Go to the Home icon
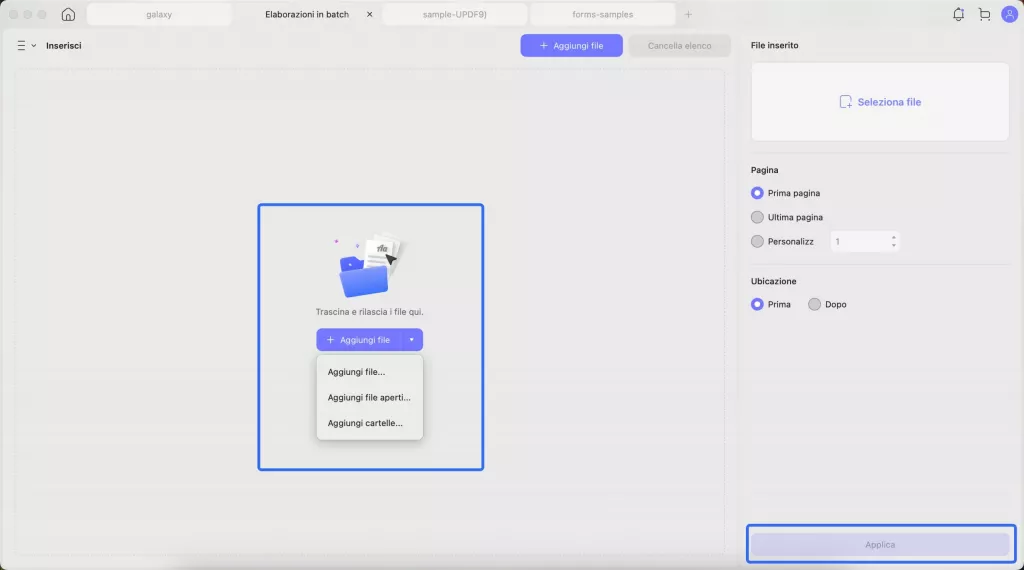 pyautogui.click(x=68, y=14)
